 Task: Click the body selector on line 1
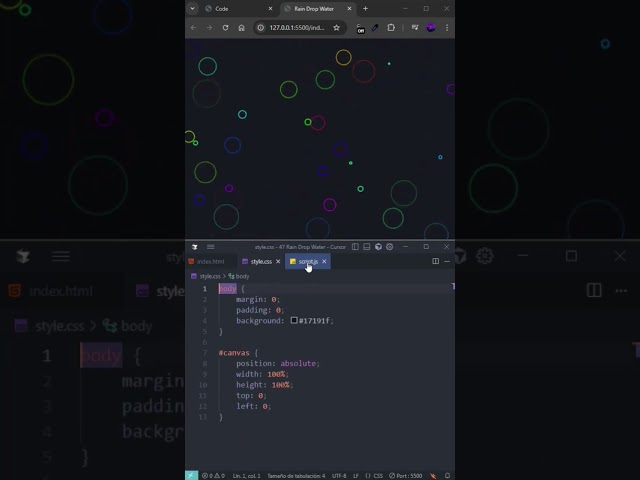[x=227, y=289]
